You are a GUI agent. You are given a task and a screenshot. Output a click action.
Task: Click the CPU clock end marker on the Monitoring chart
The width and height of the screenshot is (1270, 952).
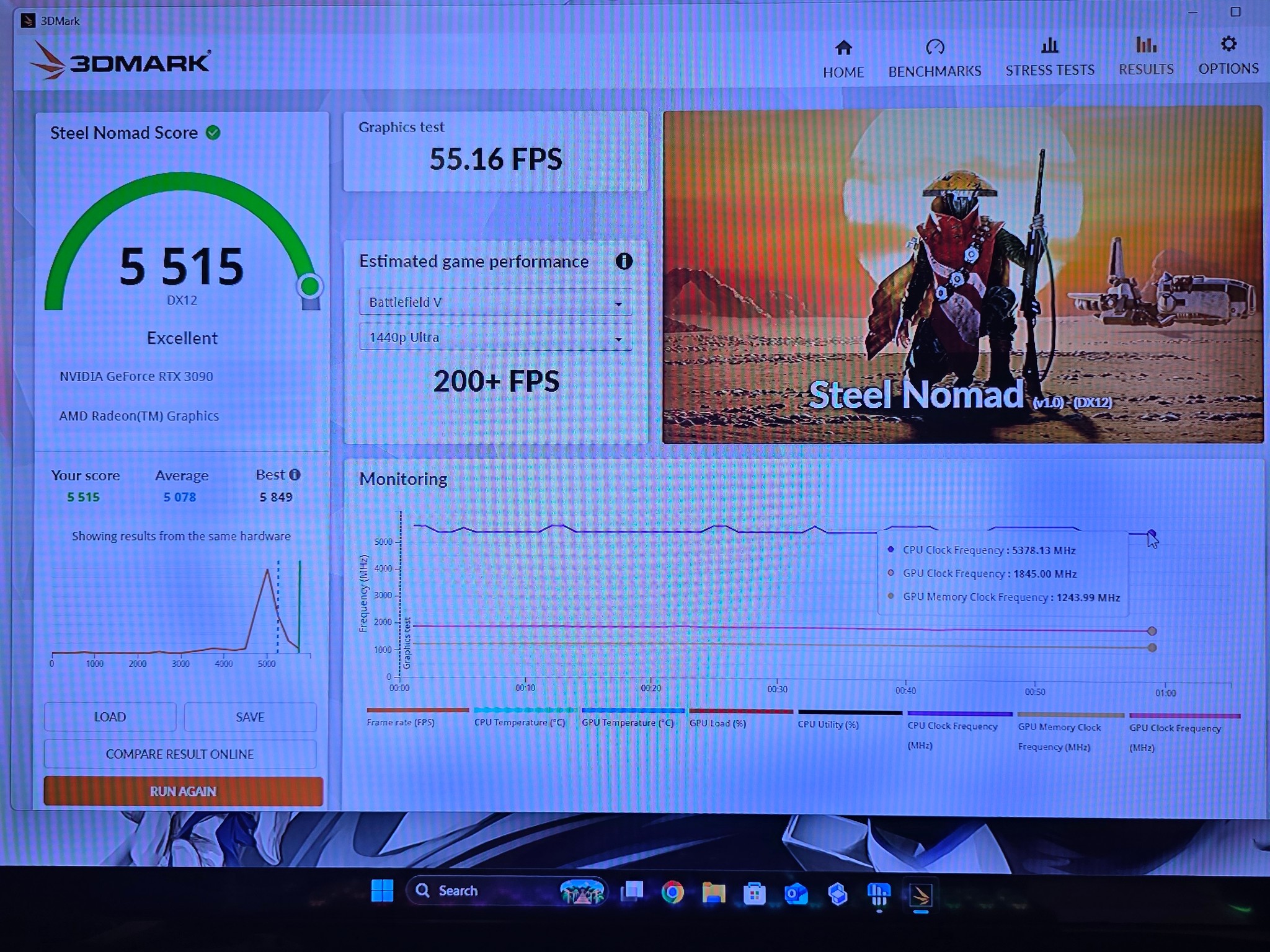click(1152, 534)
